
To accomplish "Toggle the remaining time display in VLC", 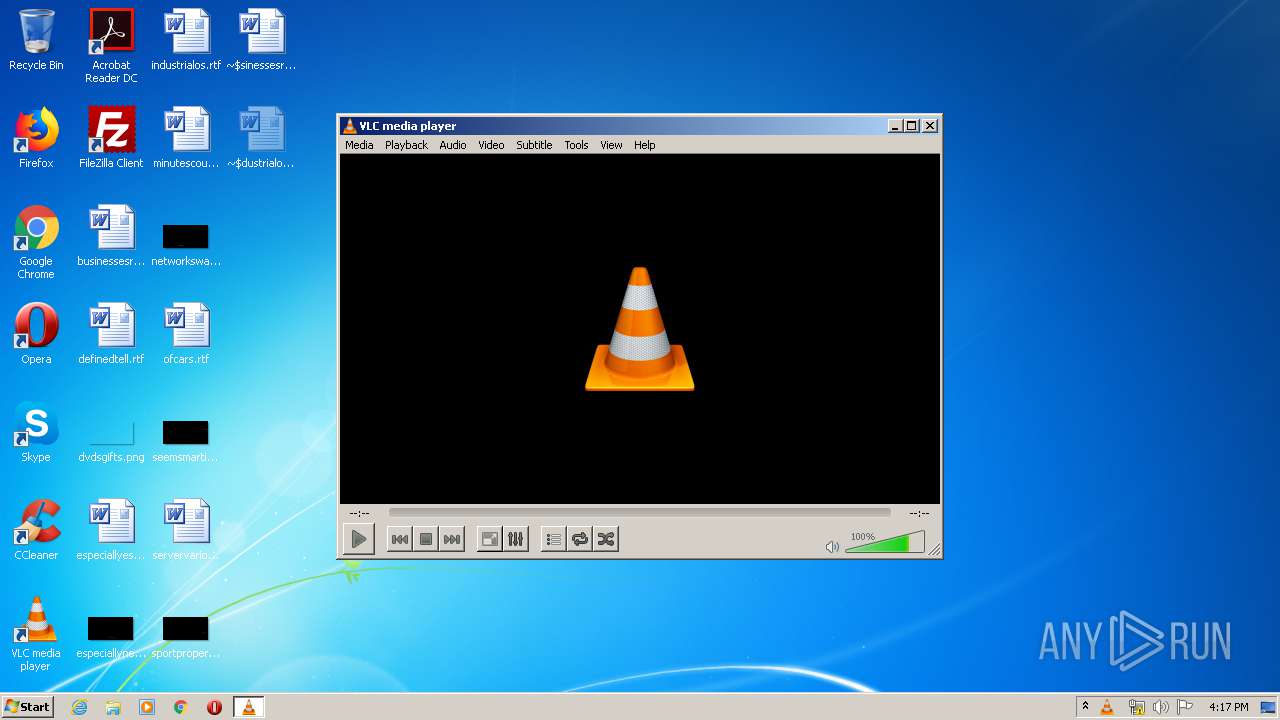I will click(x=919, y=513).
